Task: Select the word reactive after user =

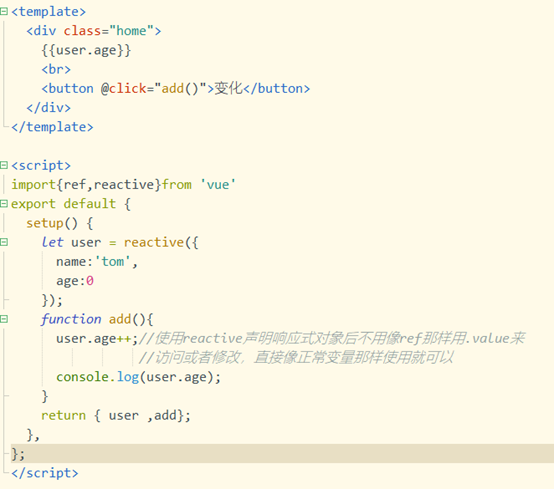Action: point(154,242)
